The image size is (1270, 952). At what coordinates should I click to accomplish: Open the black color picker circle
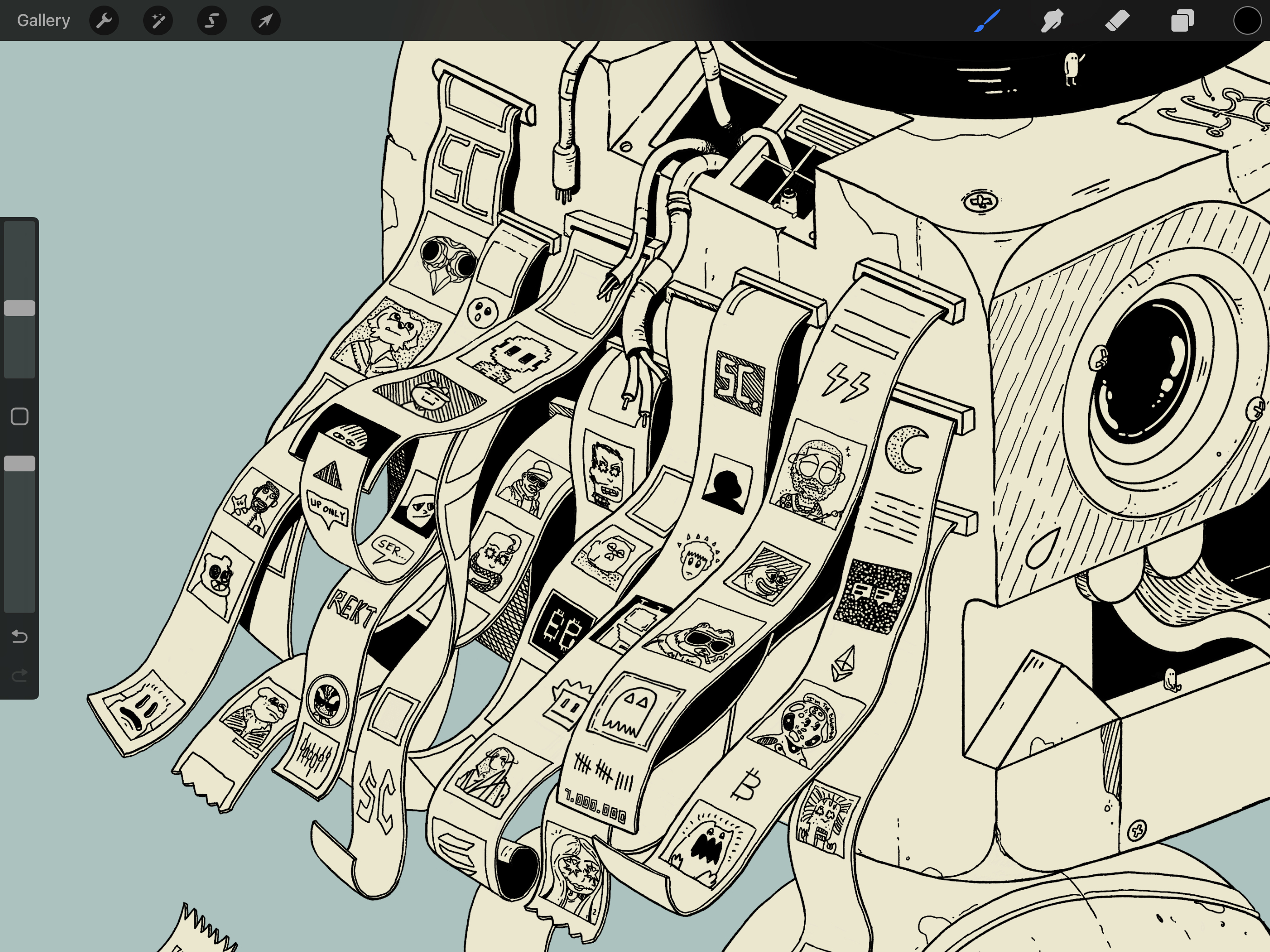pos(1247,20)
